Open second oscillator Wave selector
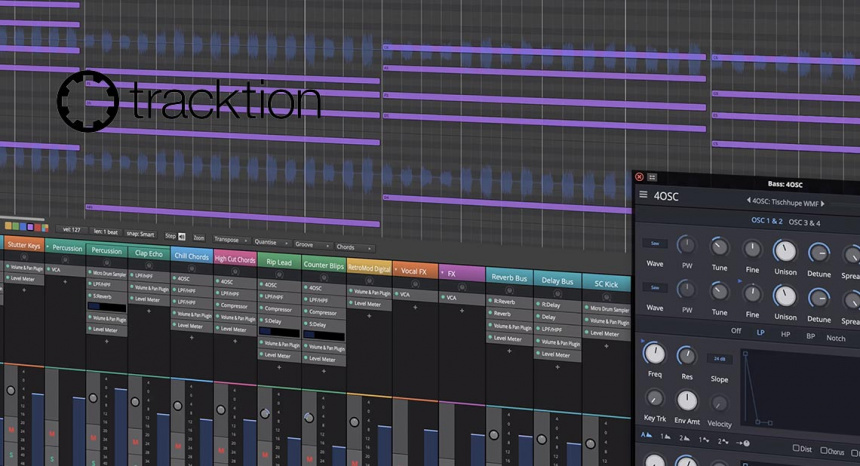The image size is (860, 466). (x=655, y=287)
